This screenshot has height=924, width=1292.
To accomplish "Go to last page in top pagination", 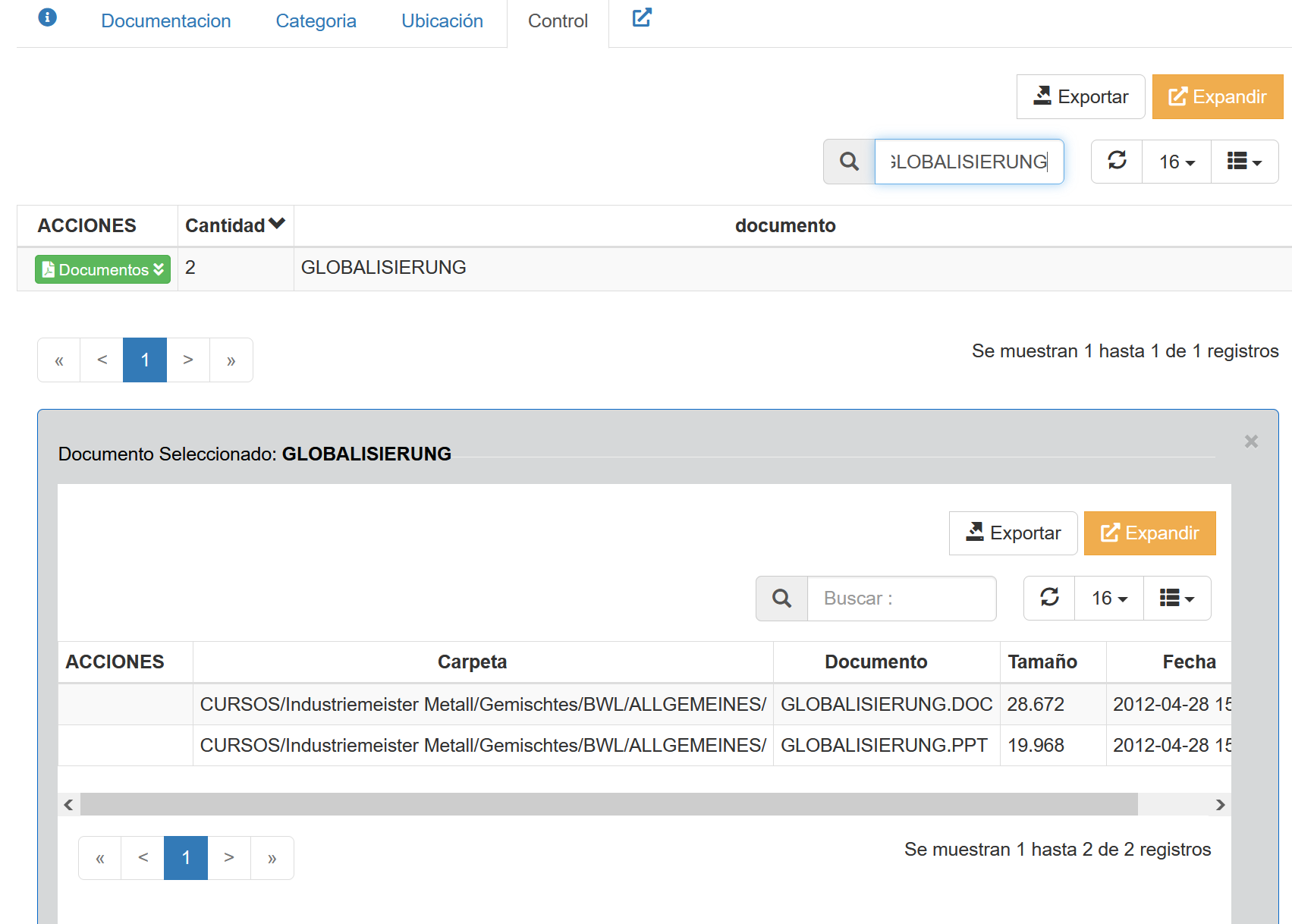I will 231,360.
